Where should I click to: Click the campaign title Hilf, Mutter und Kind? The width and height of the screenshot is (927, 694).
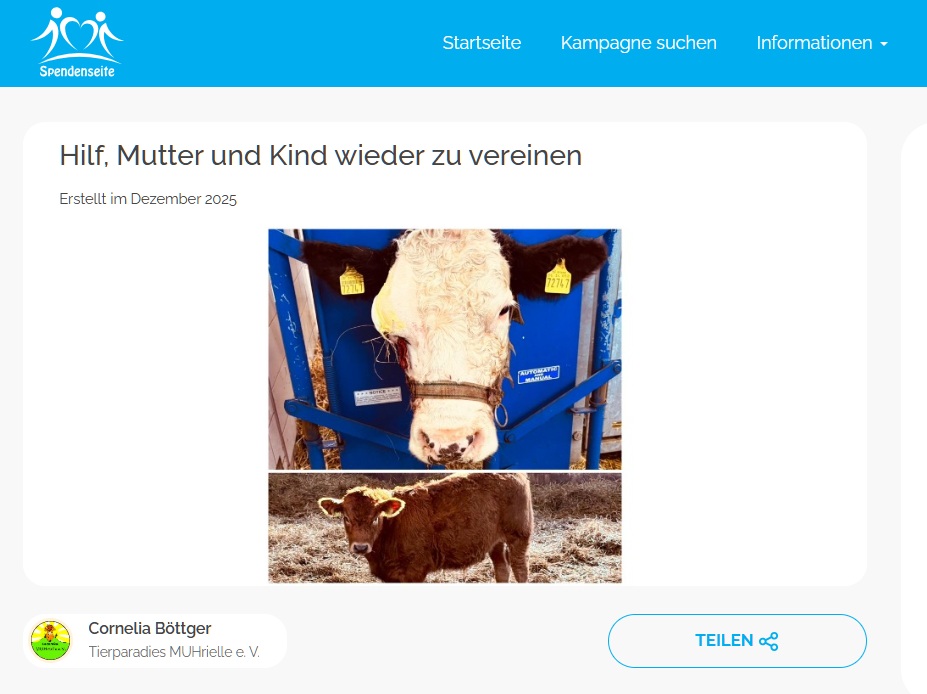(x=320, y=155)
